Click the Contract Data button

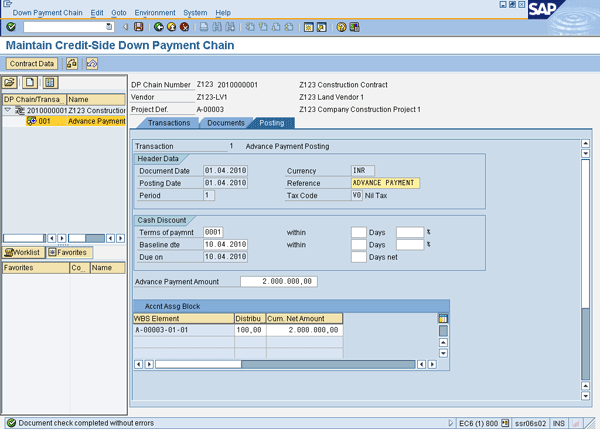(x=32, y=63)
